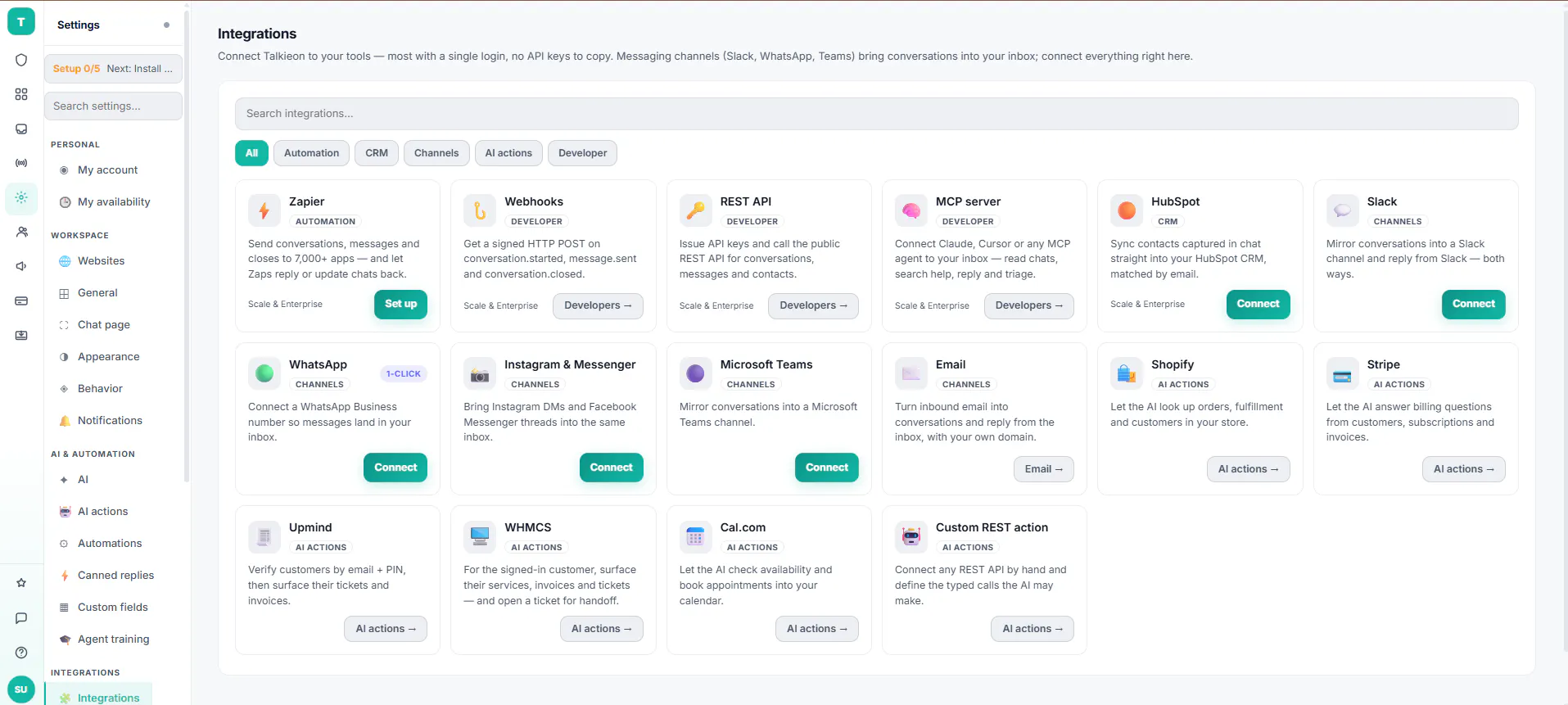1568x705 pixels.
Task: Click the Custom REST action robot icon
Action: (x=911, y=536)
